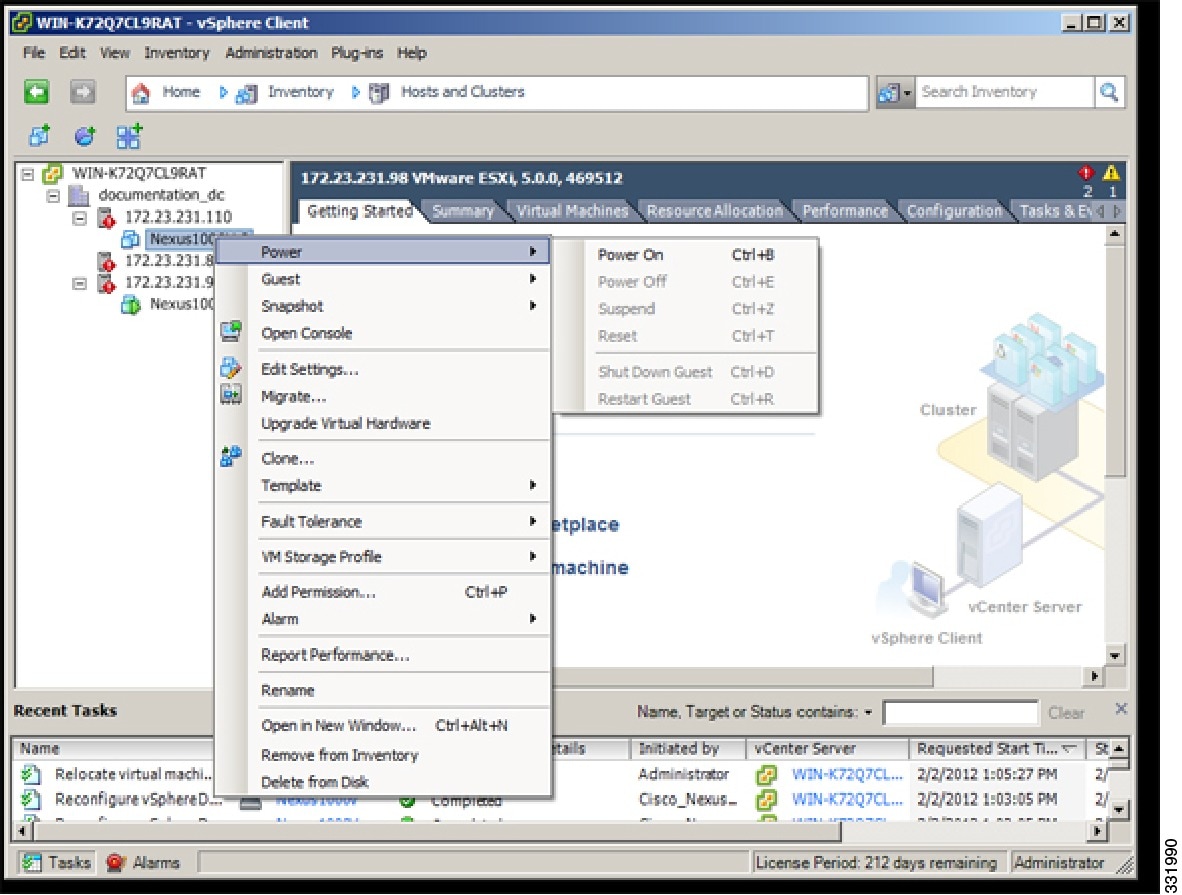Screen dimensions: 1182x895
Task: Collapse the documentation_dc datacenter node
Action: (x=54, y=196)
